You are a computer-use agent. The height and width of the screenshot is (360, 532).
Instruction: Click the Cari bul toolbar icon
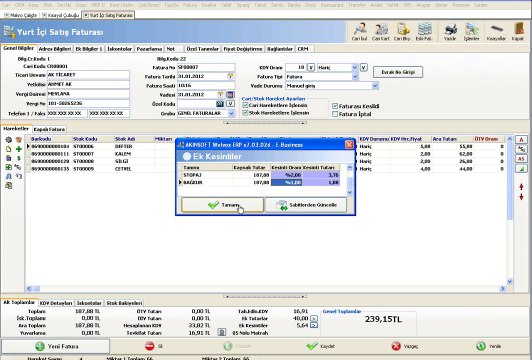coord(359,31)
